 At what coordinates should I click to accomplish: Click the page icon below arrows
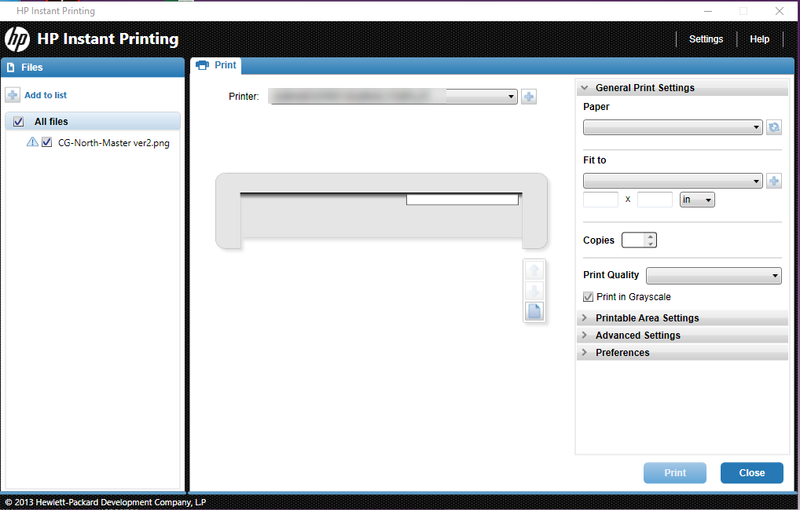[x=534, y=311]
